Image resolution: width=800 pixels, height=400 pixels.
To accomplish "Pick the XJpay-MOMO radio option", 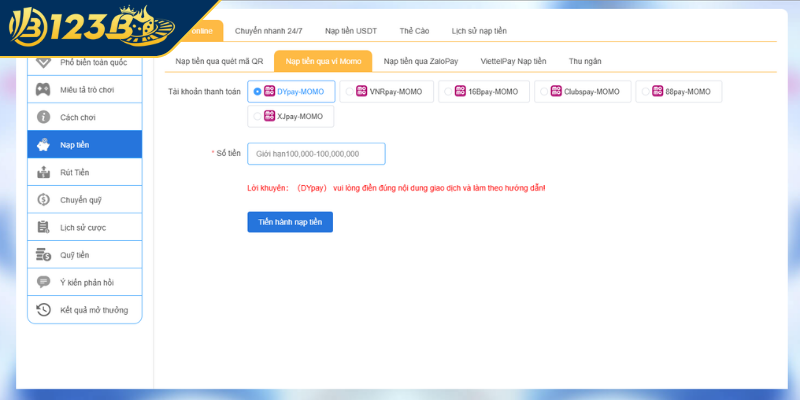I will tap(258, 116).
